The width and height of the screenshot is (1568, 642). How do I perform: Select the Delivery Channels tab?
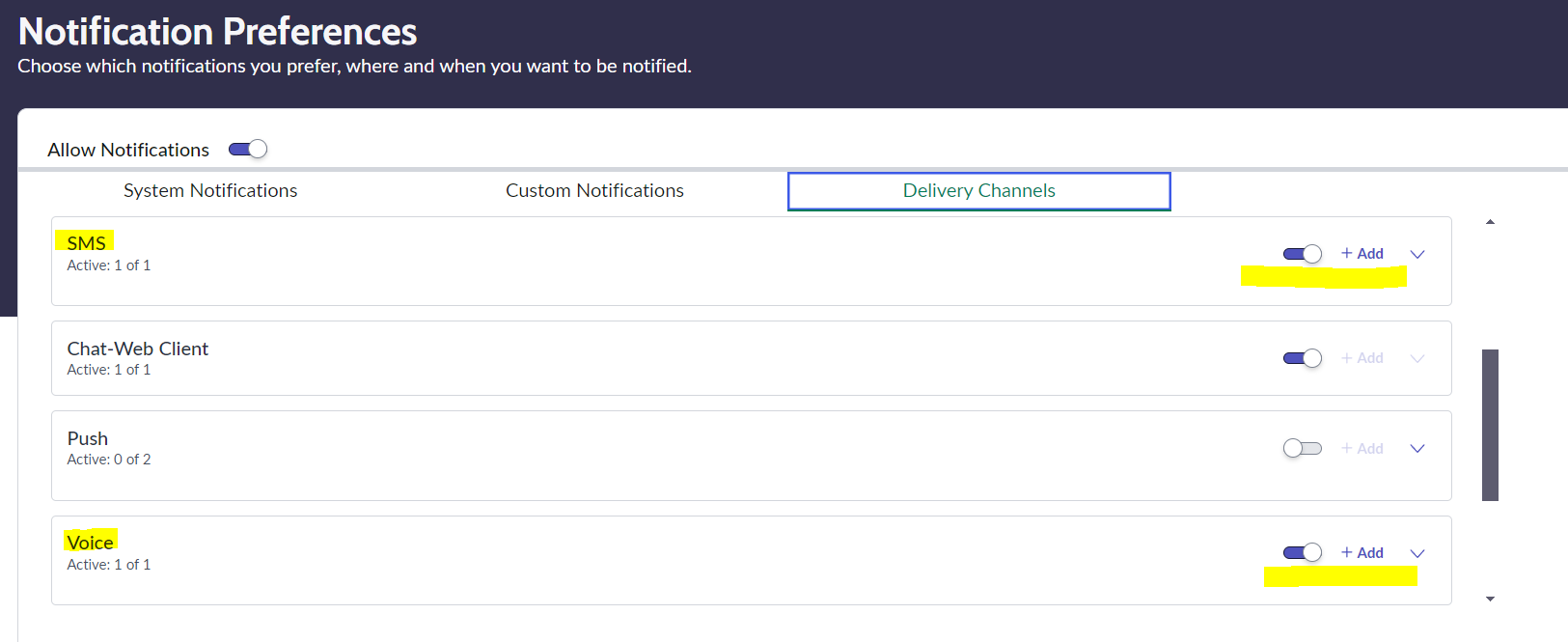pos(978,190)
